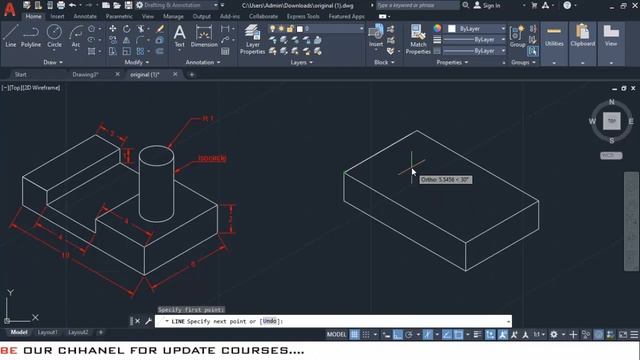Click the Group tool
The image size is (640, 360).
(517, 36)
